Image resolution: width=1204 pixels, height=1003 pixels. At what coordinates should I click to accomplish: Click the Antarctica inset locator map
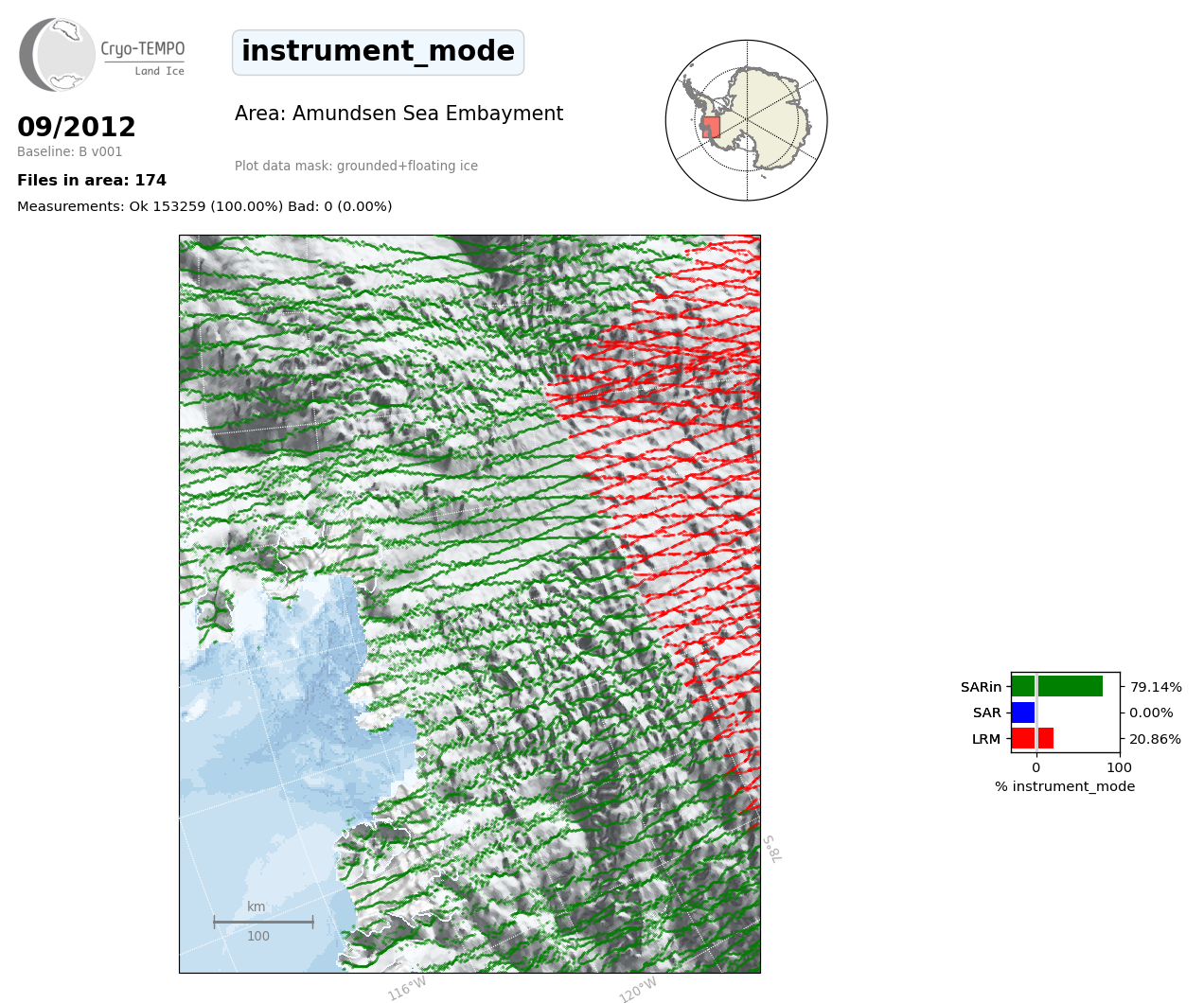(x=747, y=120)
